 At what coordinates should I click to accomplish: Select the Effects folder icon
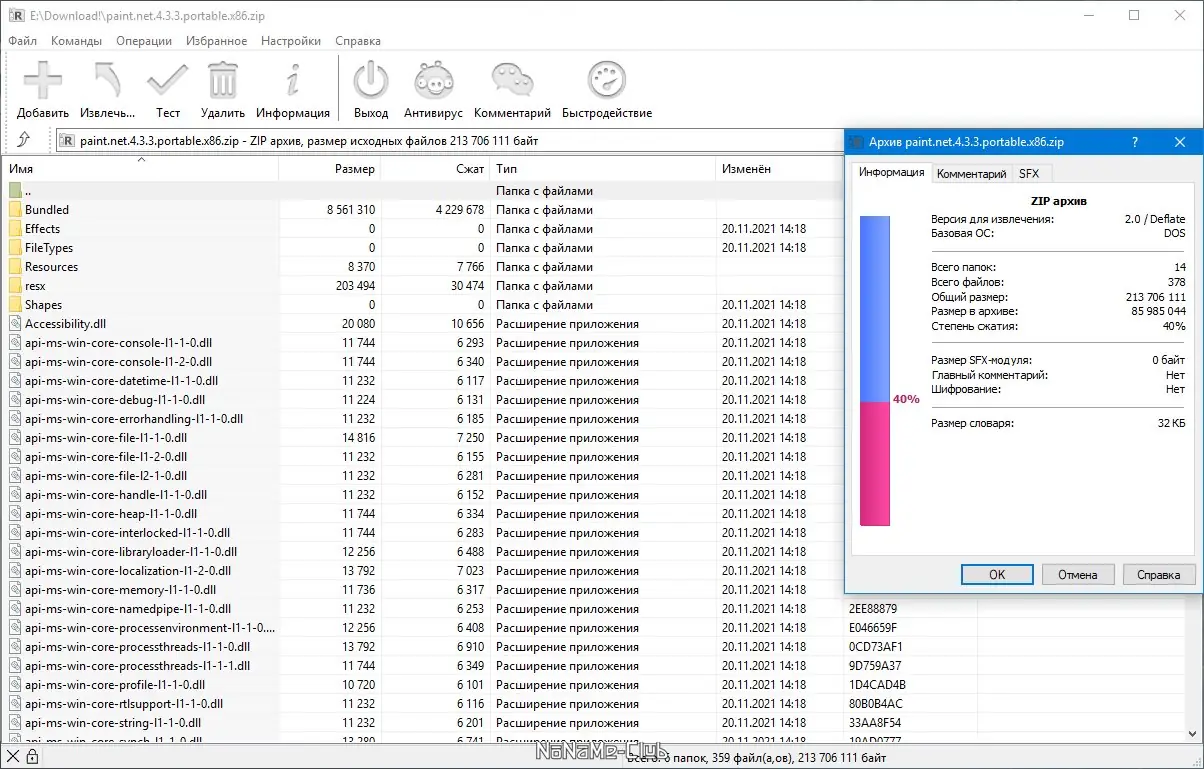click(15, 229)
